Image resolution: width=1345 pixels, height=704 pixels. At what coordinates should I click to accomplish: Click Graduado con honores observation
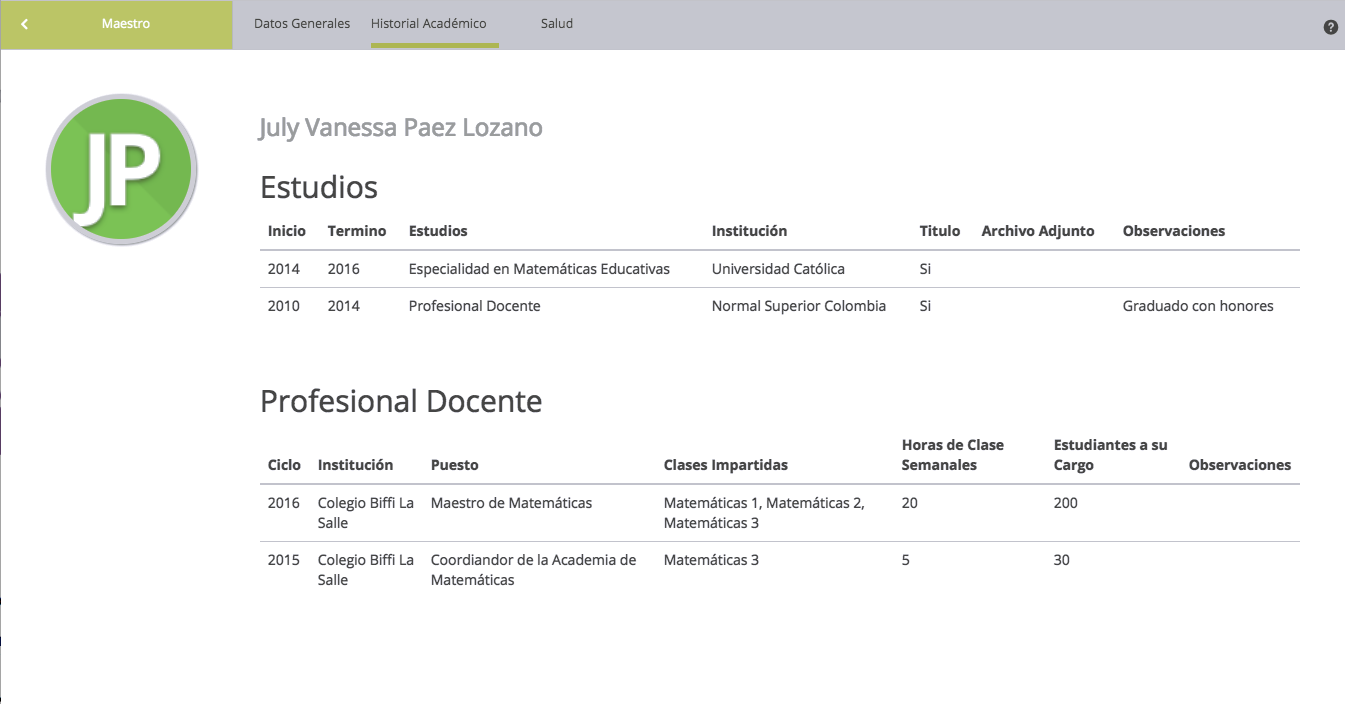1197,306
